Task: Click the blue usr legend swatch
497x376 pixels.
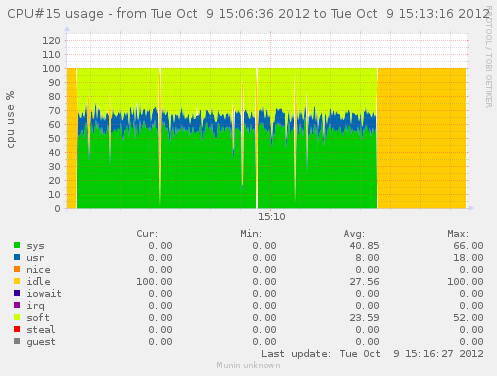Action: [17, 257]
